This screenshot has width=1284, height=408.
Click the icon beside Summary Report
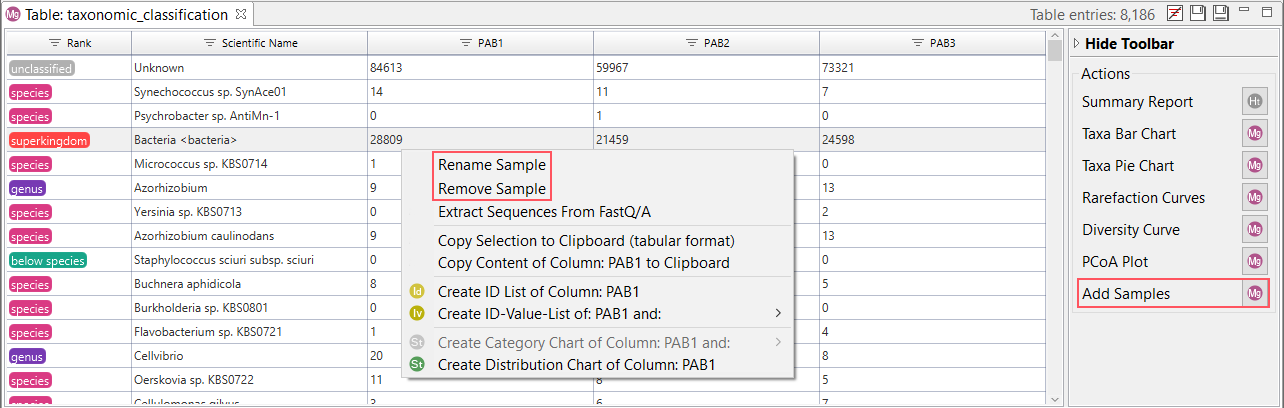(1254, 102)
